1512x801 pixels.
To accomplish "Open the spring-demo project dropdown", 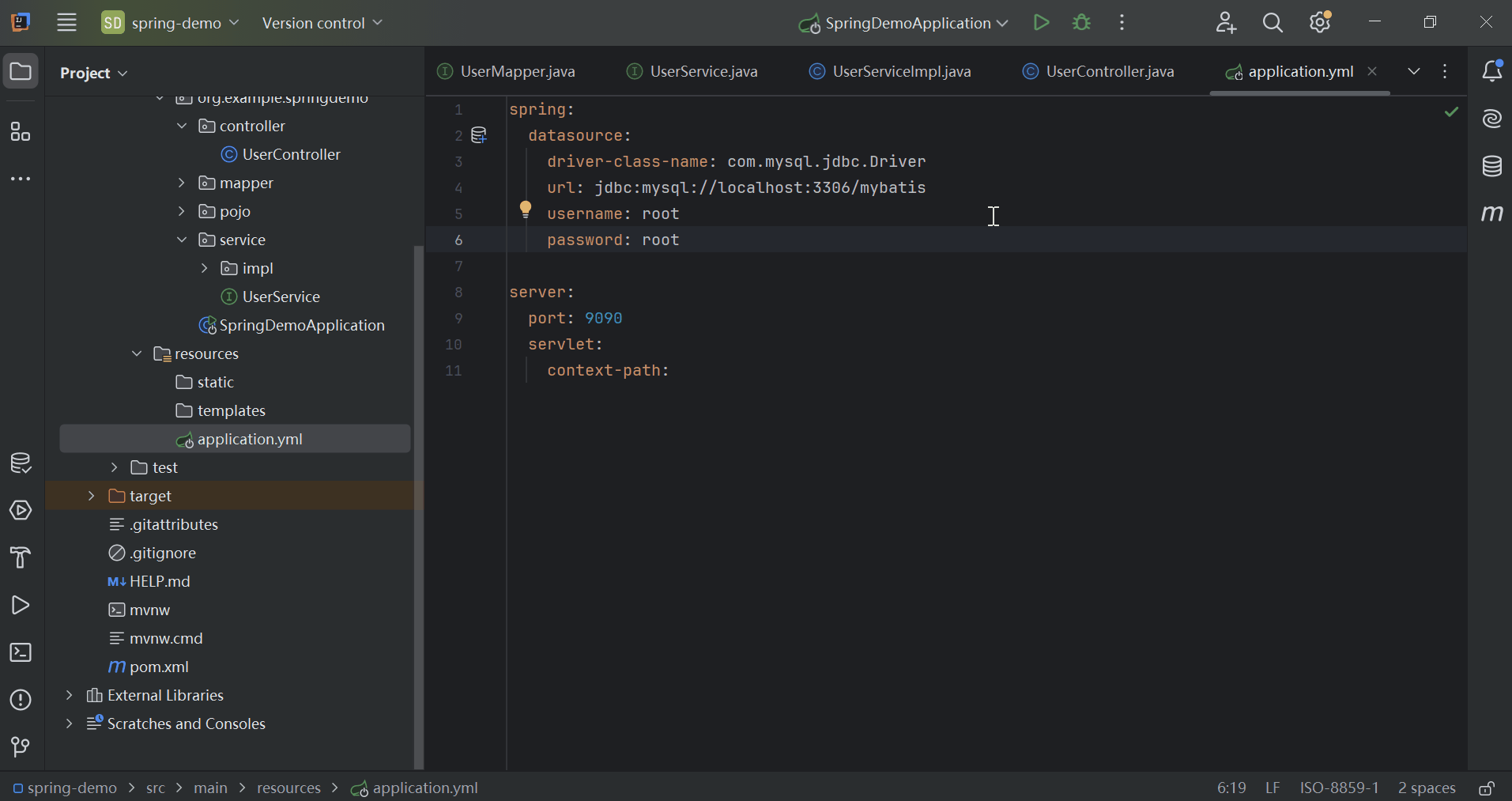I will (x=170, y=23).
